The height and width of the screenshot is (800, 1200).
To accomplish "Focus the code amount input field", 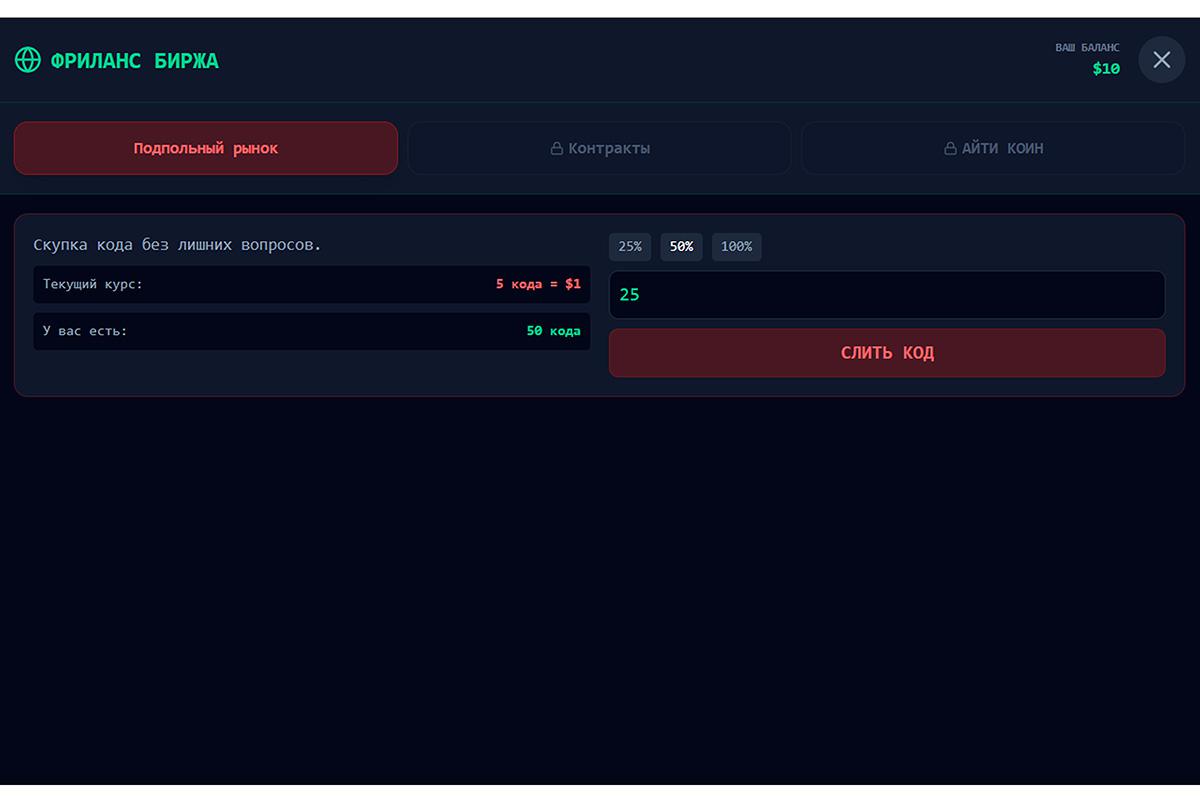I will [x=887, y=295].
